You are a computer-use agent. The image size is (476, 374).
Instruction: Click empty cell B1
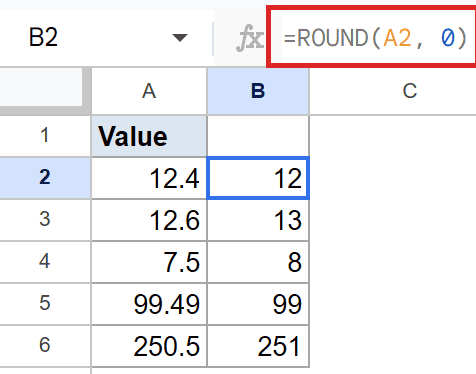click(258, 136)
